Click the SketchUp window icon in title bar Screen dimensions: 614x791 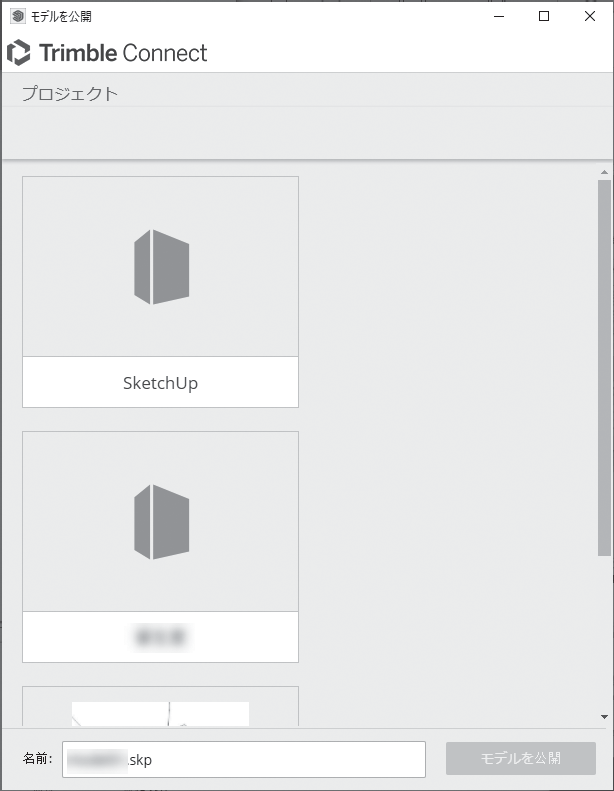[x=17, y=16]
